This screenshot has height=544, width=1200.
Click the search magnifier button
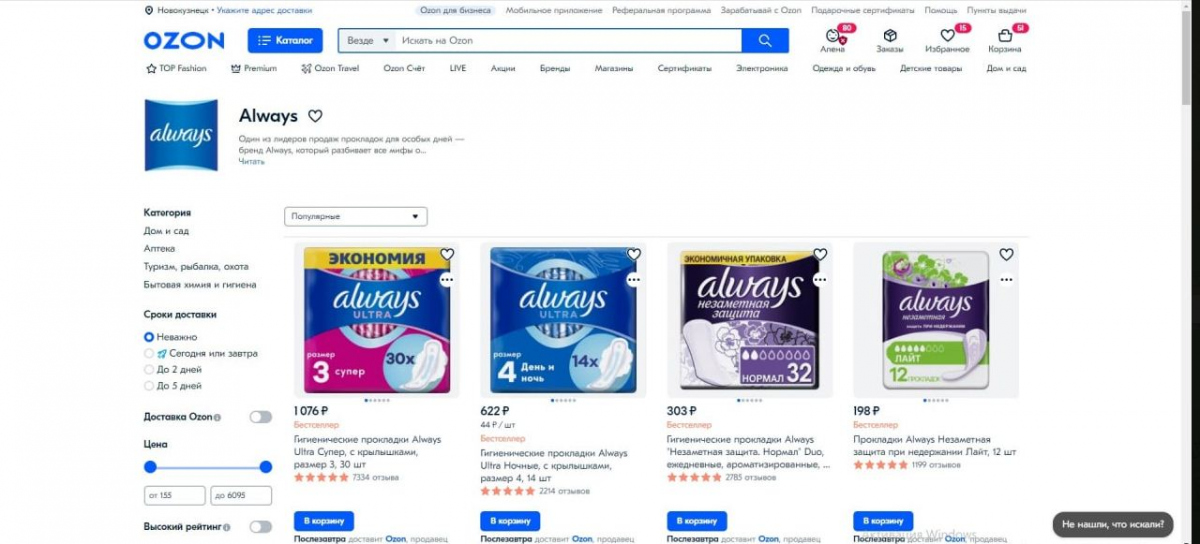pos(765,41)
